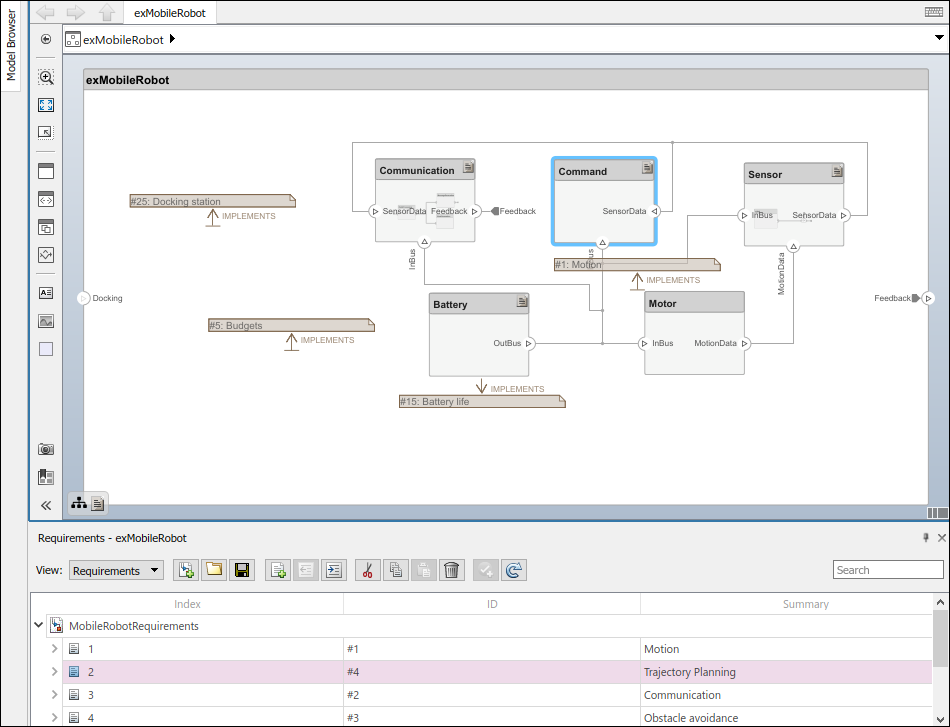Image resolution: width=950 pixels, height=727 pixels.
Task: Open the View Requirements dropdown
Action: click(x=115, y=570)
